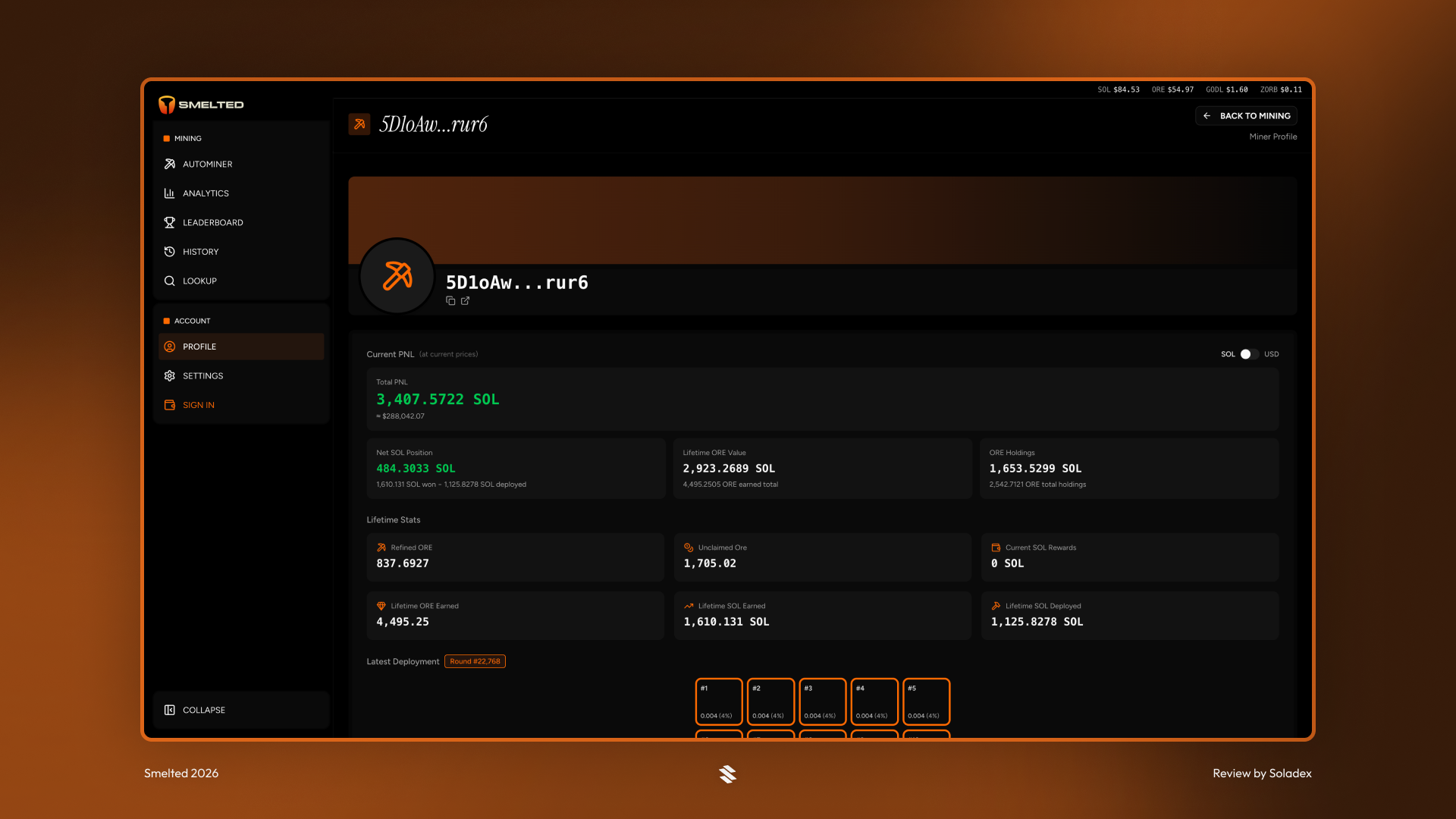This screenshot has height=819, width=1456.
Task: Collapse the left sidebar
Action: click(203, 710)
